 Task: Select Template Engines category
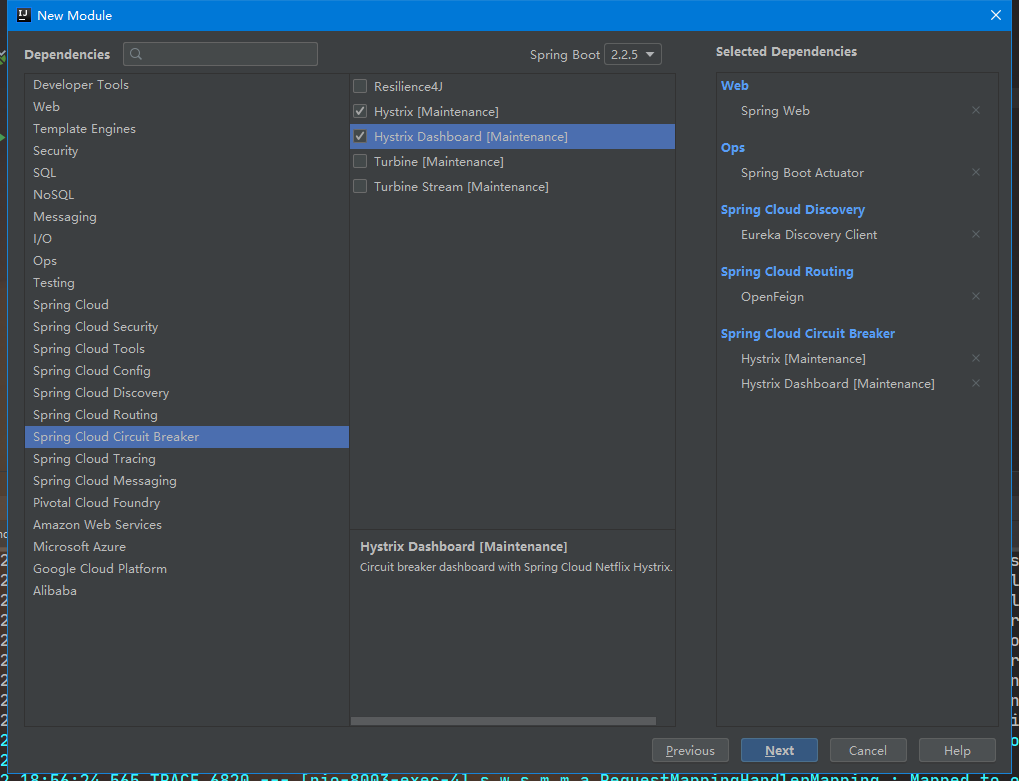[x=187, y=129]
